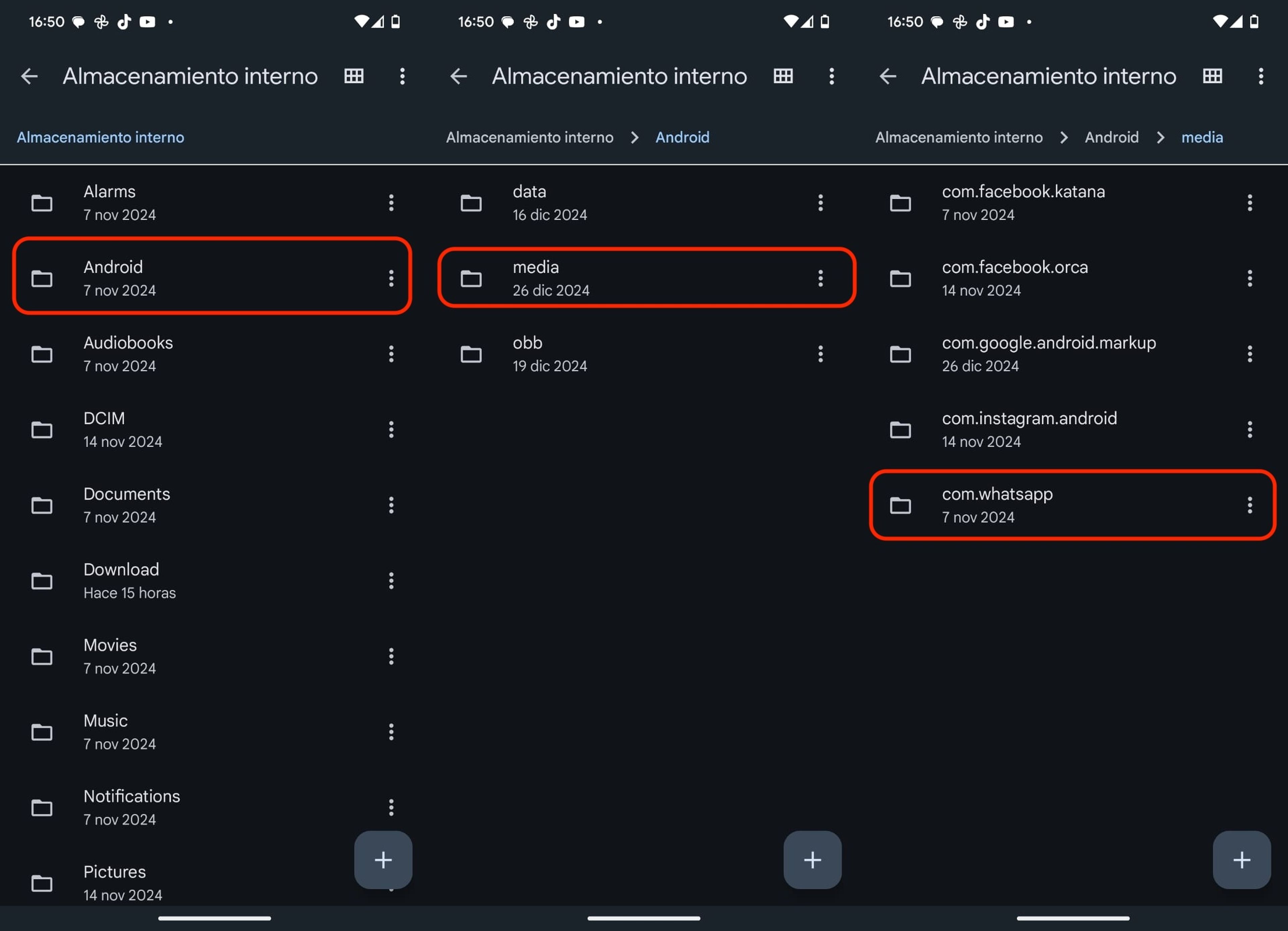Image resolution: width=1288 pixels, height=931 pixels.
Task: Tap the plus button on the Android screen
Action: click(812, 860)
